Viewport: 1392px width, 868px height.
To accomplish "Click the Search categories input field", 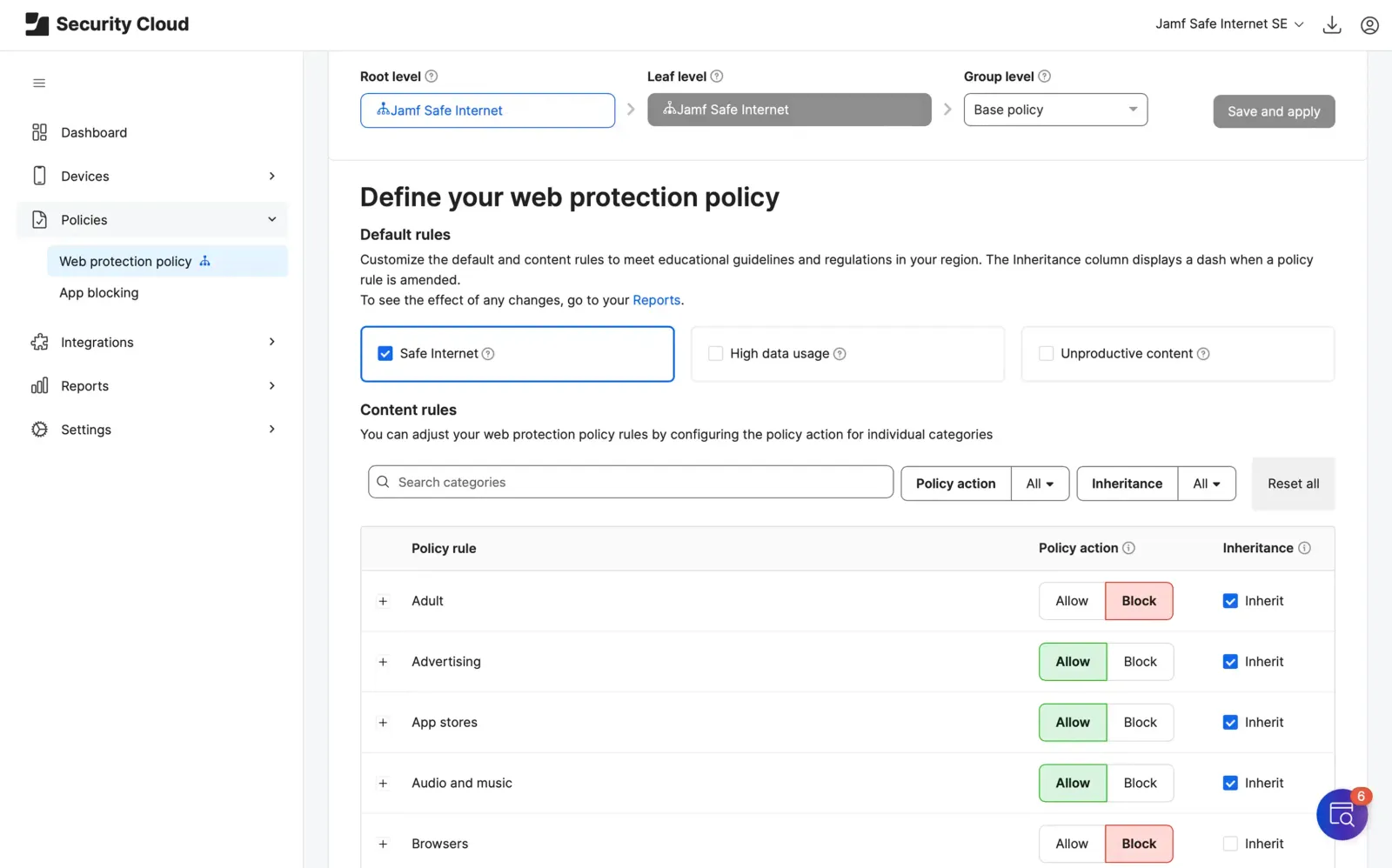I will [x=631, y=483].
